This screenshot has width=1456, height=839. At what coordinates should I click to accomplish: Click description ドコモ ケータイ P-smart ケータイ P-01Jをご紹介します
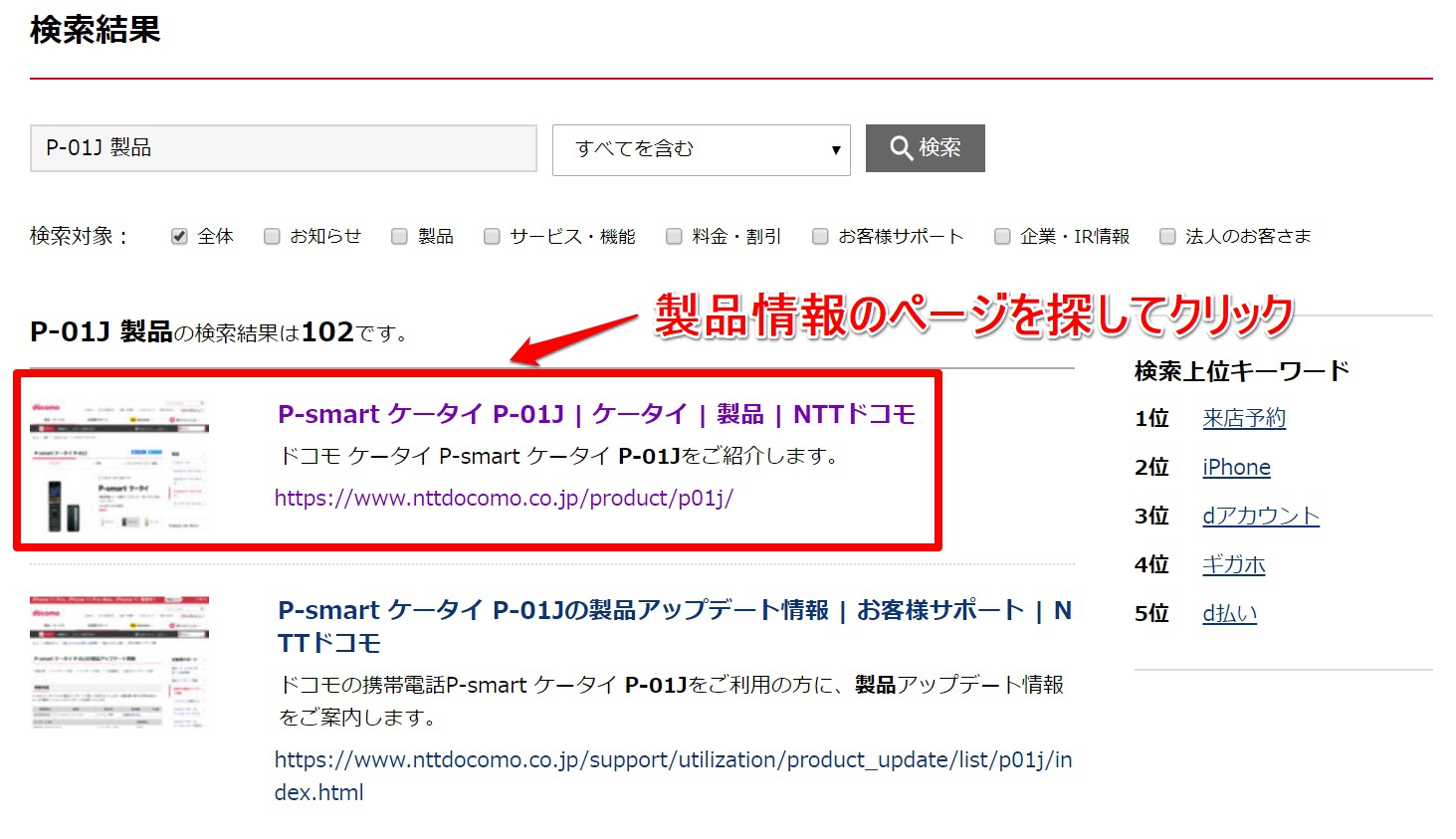[x=559, y=456]
